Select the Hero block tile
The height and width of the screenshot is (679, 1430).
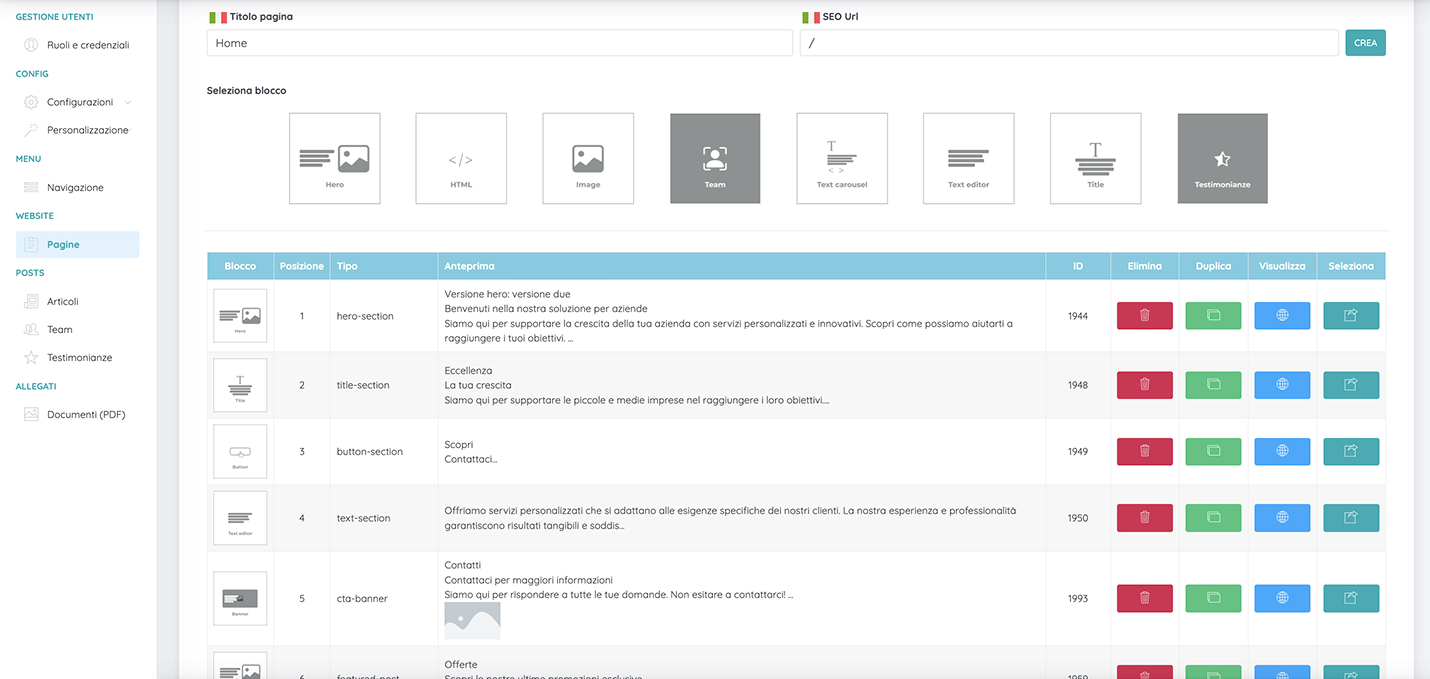[334, 158]
